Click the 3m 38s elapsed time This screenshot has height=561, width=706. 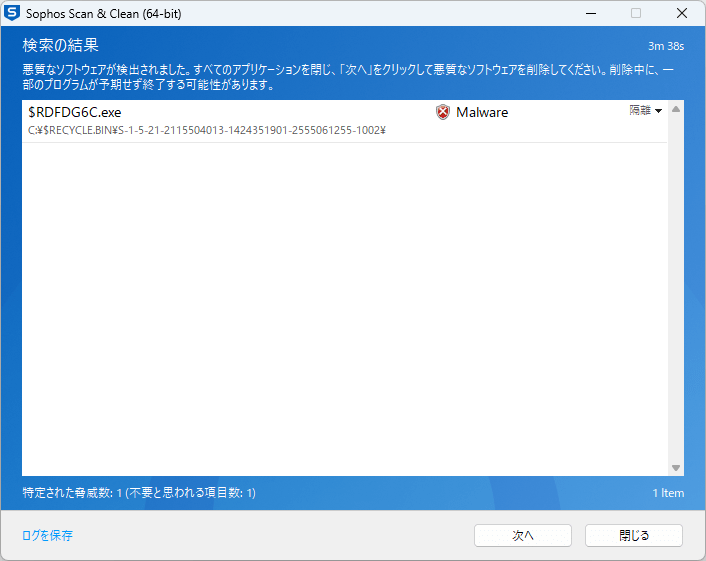pos(666,46)
